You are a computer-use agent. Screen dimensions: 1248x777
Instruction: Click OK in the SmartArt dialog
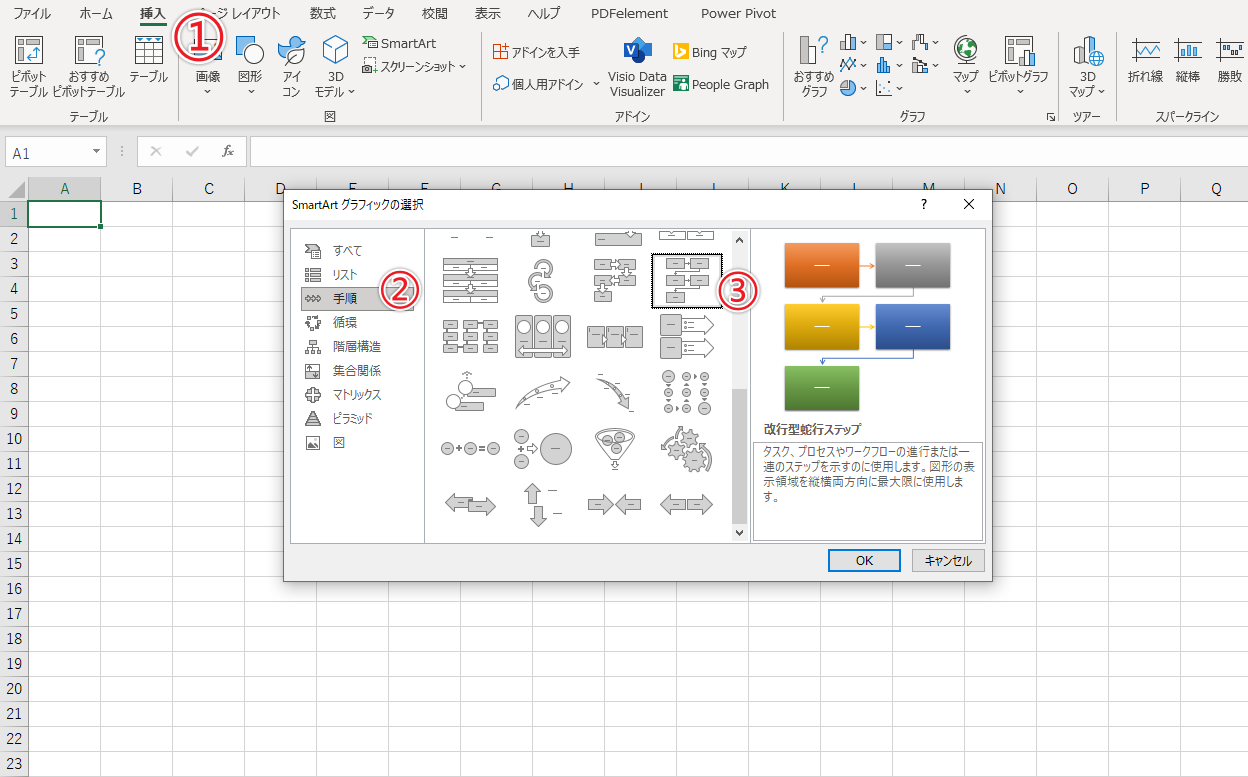865,561
